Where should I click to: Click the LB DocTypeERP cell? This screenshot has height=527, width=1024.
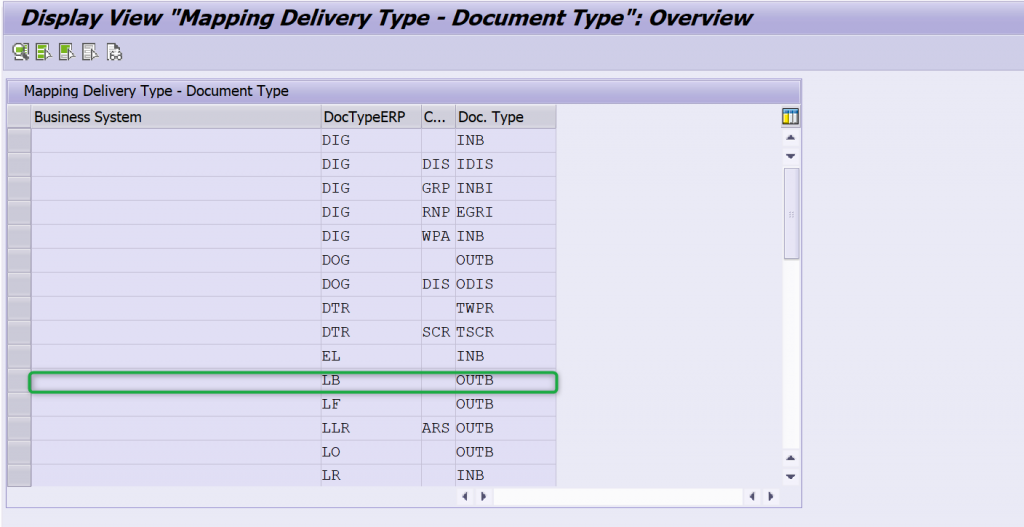click(371, 380)
